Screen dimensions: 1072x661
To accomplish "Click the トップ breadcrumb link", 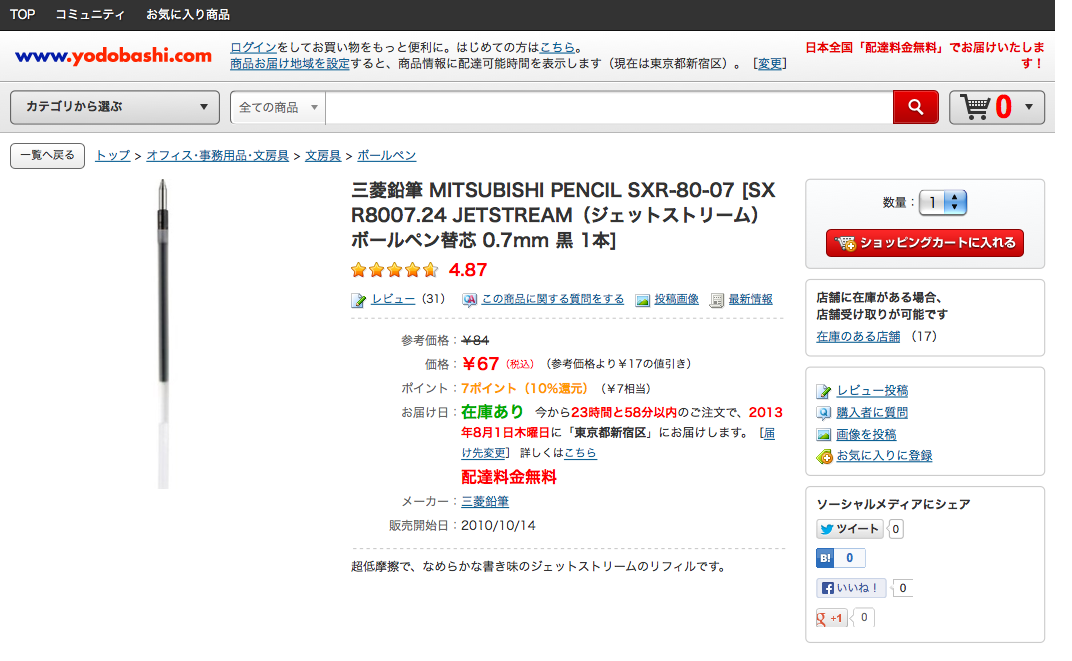I will click(113, 156).
